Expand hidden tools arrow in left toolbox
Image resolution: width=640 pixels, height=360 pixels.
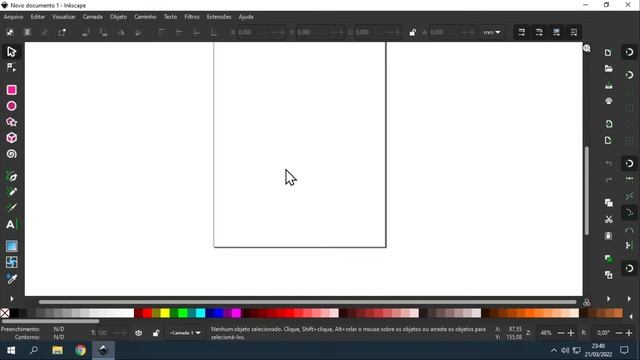(11, 299)
